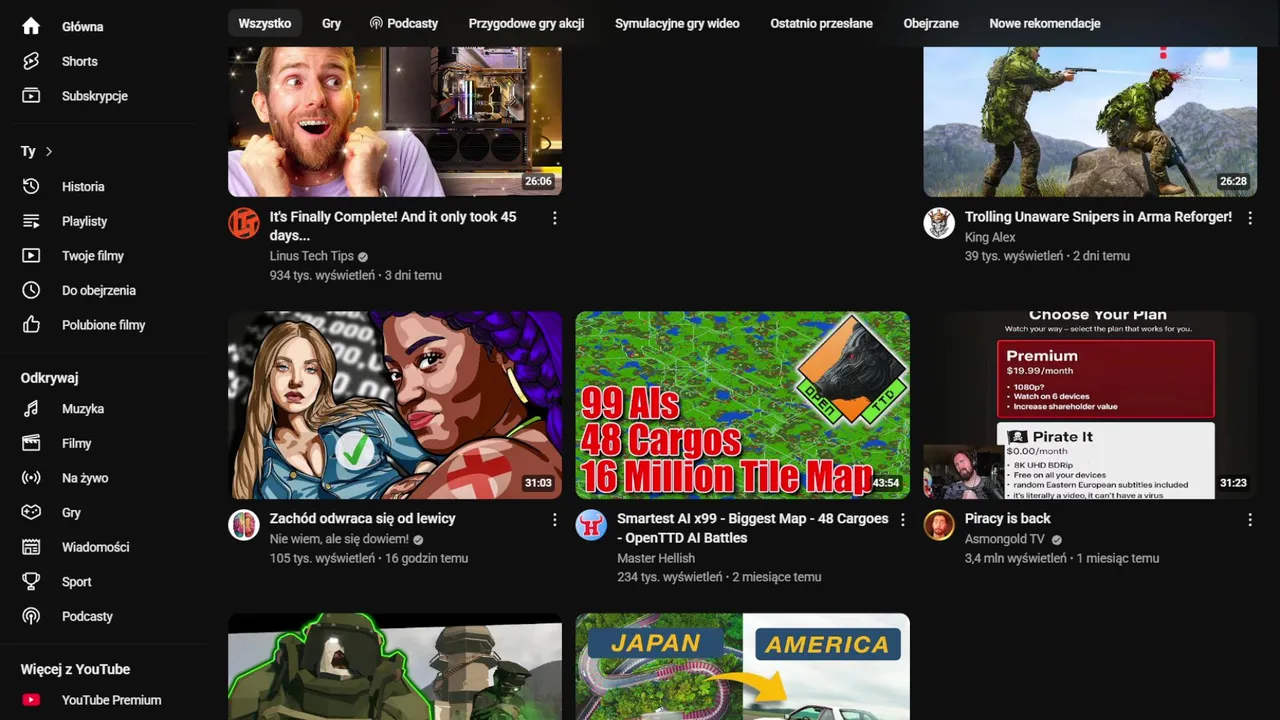Select the Podcasty filter chip
The height and width of the screenshot is (720, 1280).
click(404, 23)
